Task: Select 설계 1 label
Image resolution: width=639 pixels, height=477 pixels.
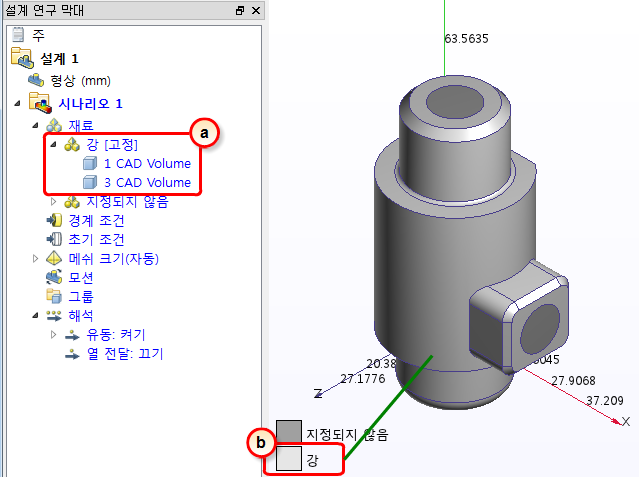Action: [x=59, y=59]
